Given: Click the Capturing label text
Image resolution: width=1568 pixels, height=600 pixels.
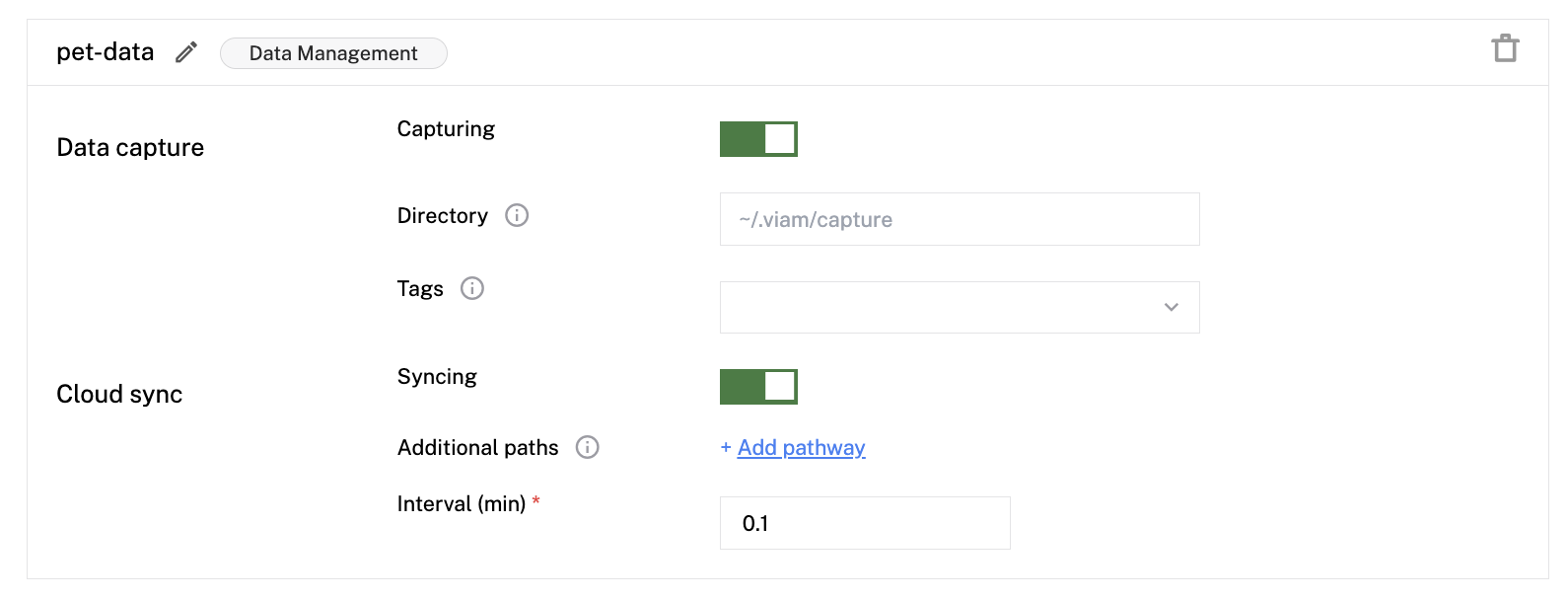Looking at the screenshot, I should point(446,129).
